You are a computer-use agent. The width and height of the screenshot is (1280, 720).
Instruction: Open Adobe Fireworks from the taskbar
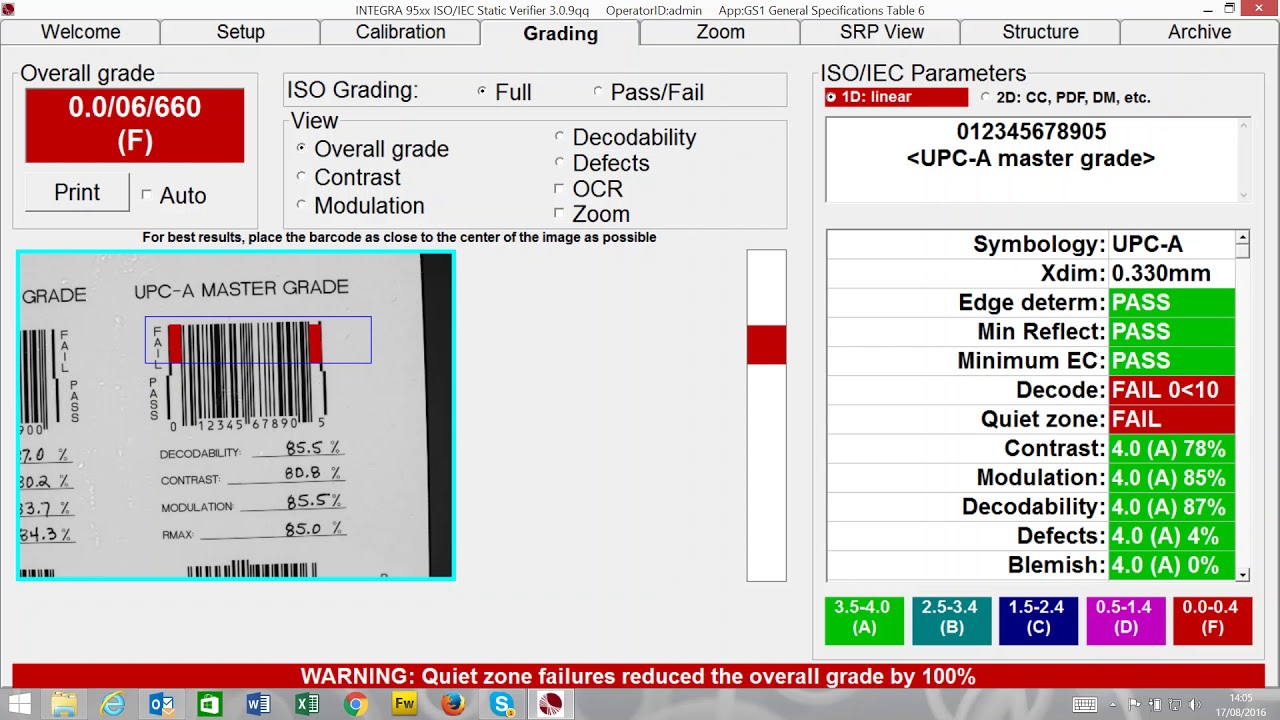coord(404,704)
